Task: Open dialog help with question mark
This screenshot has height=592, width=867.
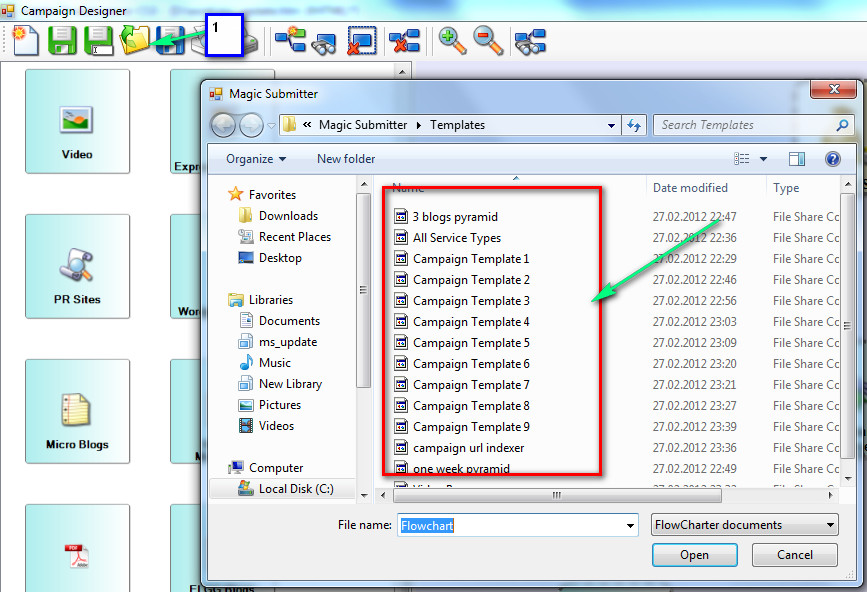Action: 832,159
